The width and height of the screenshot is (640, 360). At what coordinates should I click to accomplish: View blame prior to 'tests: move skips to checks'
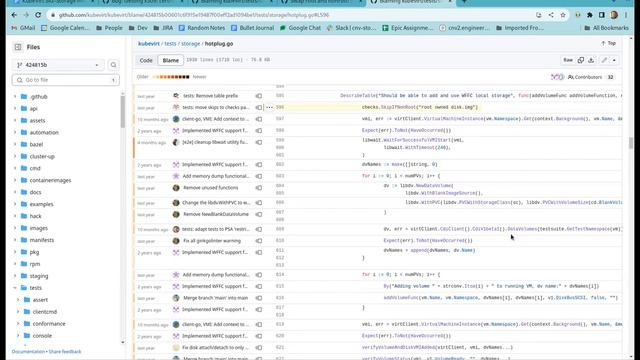coord(259,107)
